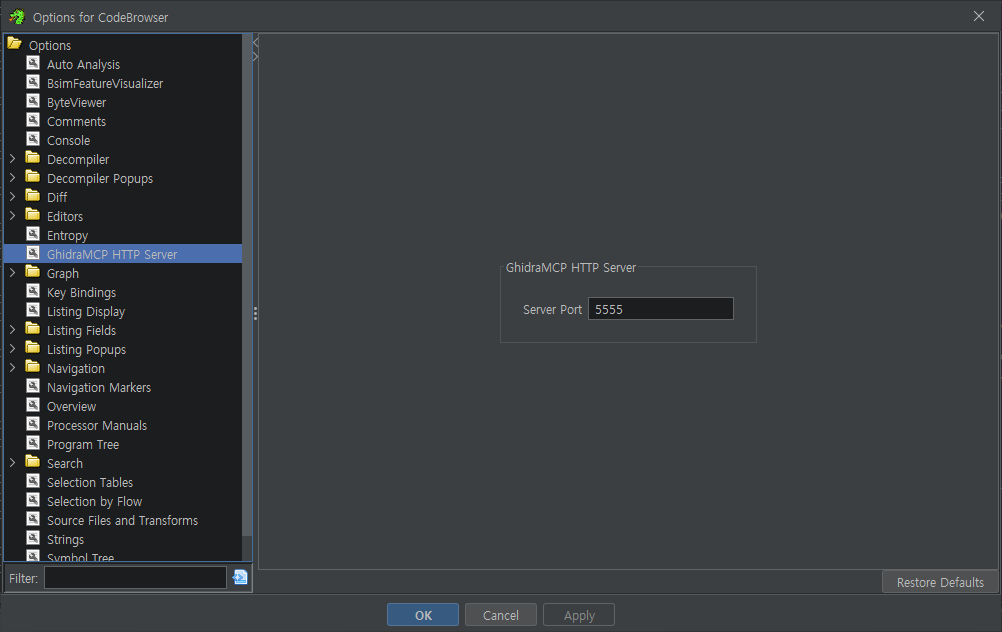This screenshot has height=632, width=1002.
Task: Open filter options button beside Filter field
Action: 240,577
